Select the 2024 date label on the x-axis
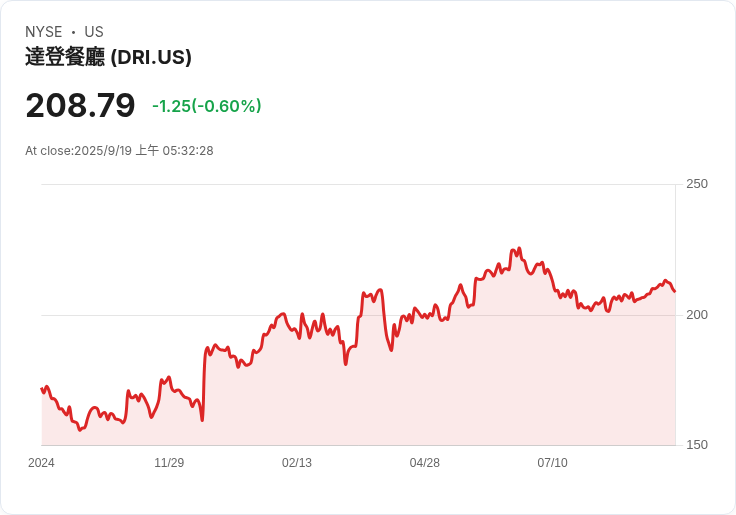The height and width of the screenshot is (515, 736). point(41,463)
